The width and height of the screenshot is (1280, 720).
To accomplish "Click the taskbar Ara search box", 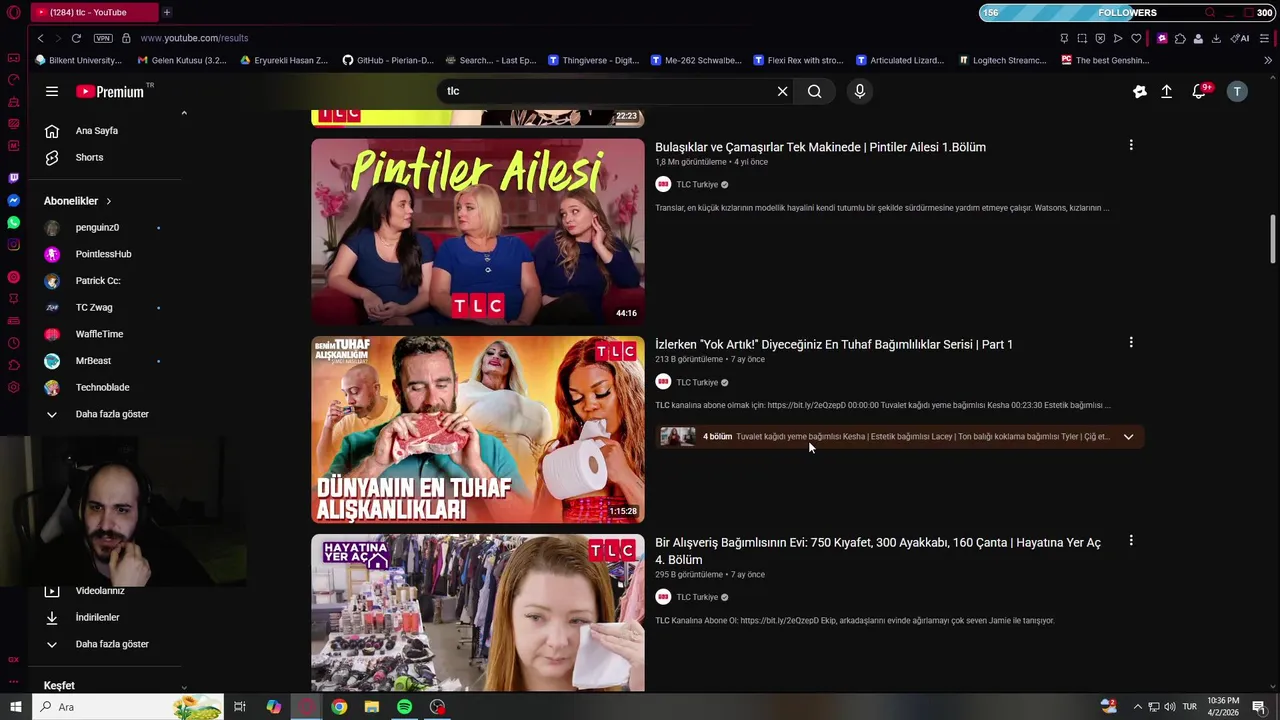I will point(128,707).
